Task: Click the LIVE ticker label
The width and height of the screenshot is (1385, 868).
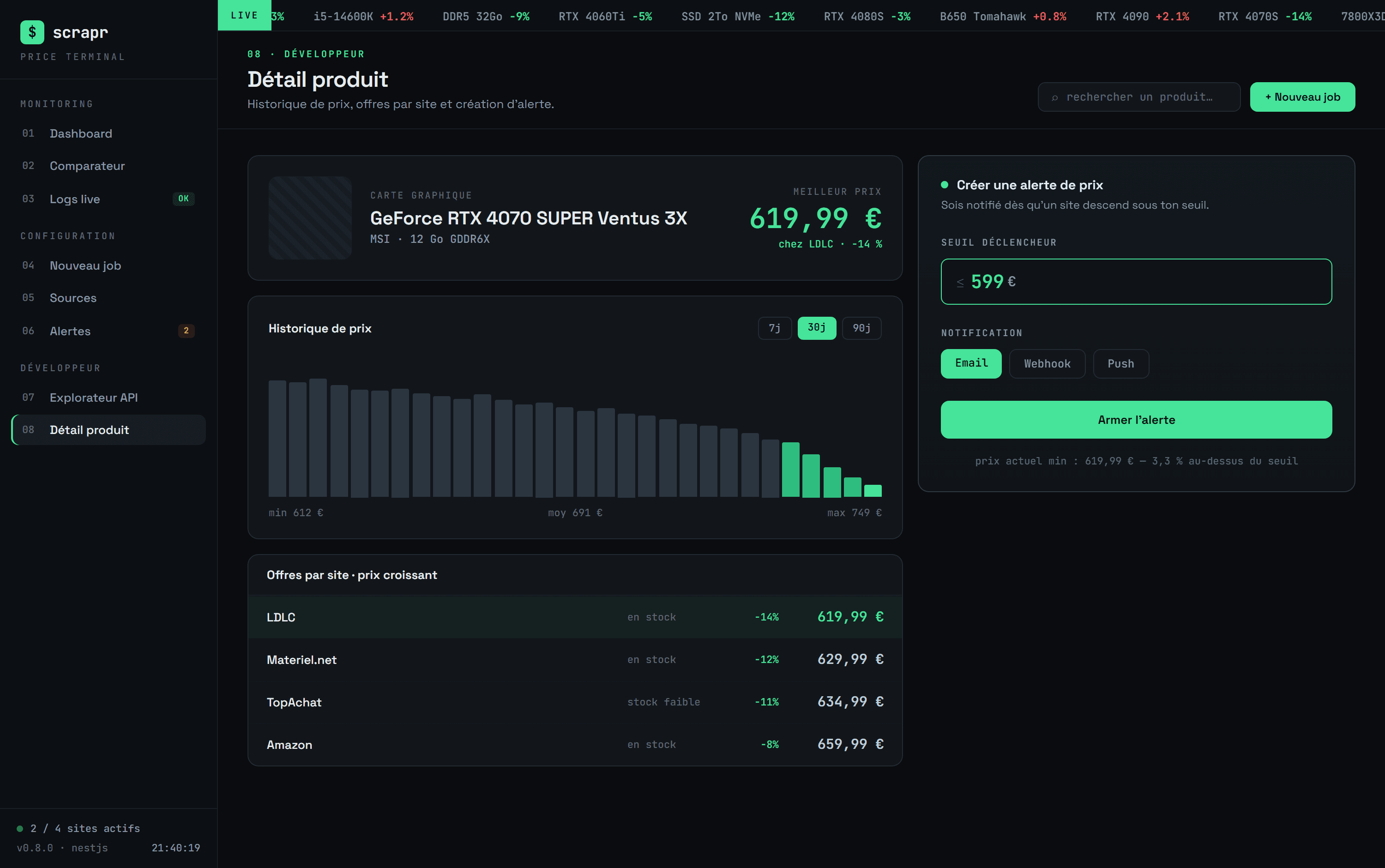Action: click(245, 16)
